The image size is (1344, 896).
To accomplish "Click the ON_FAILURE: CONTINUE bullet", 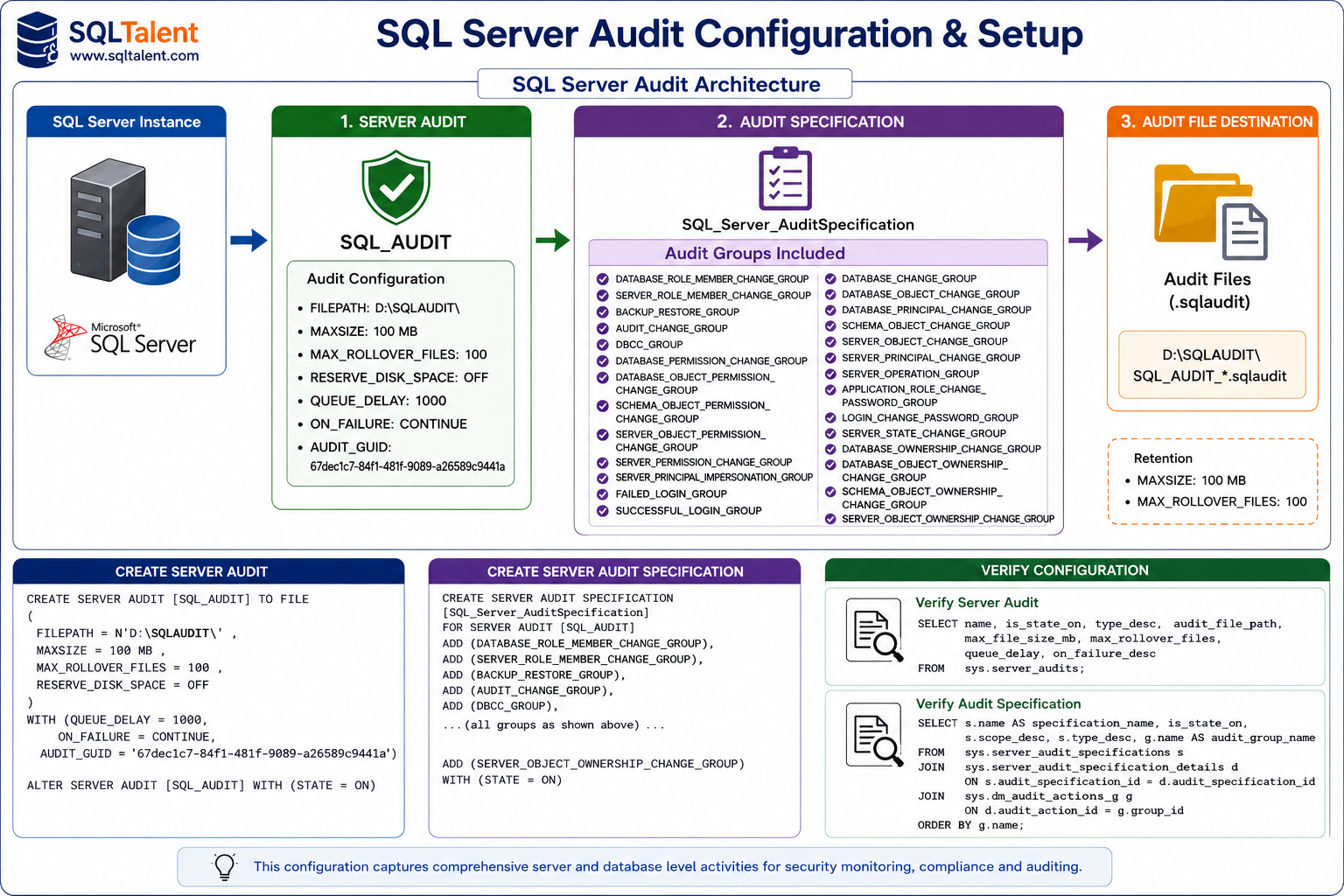I will tap(382, 423).
